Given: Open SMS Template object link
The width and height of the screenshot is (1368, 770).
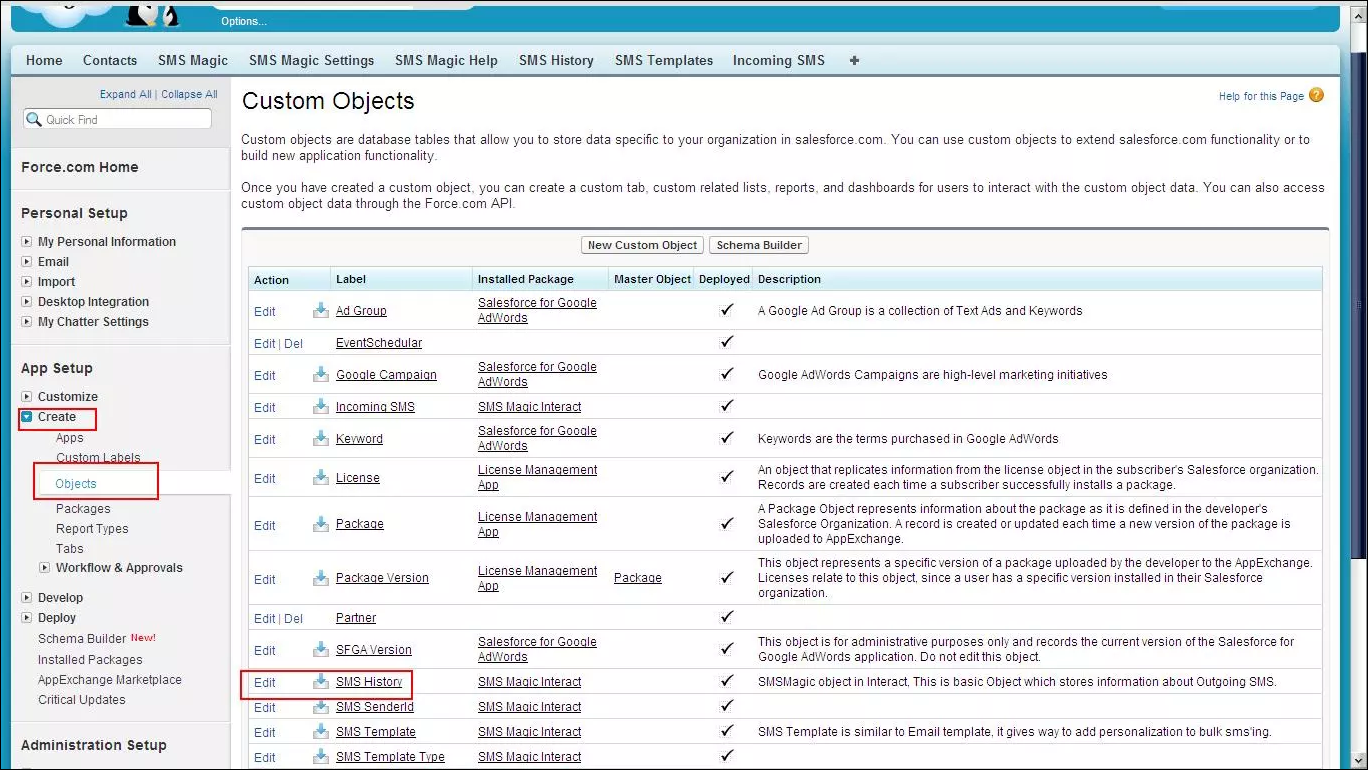Looking at the screenshot, I should click(x=376, y=732).
